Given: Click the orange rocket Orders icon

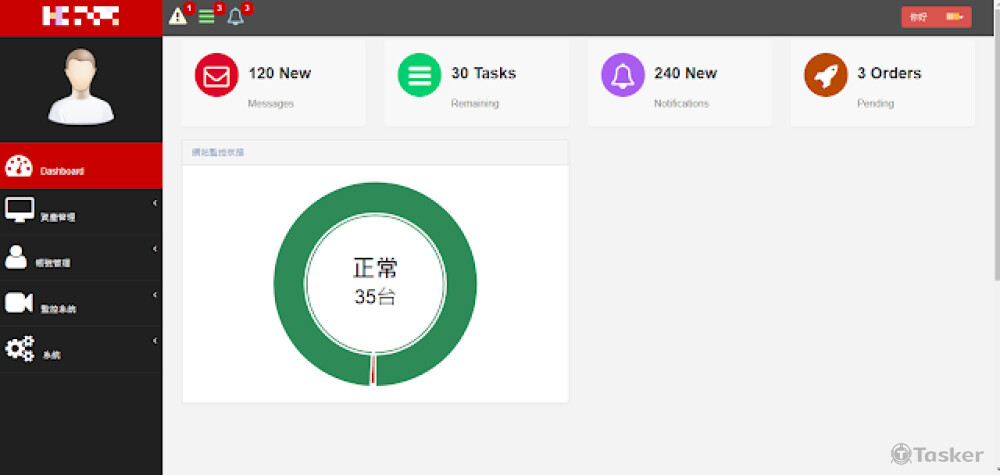Looking at the screenshot, I should pyautogui.click(x=825, y=75).
